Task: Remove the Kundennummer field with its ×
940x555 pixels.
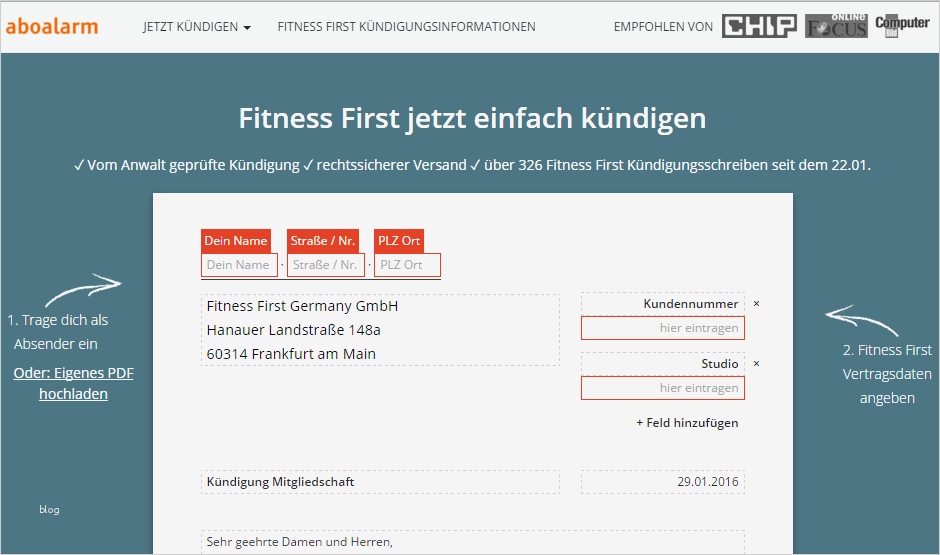Action: (x=757, y=304)
